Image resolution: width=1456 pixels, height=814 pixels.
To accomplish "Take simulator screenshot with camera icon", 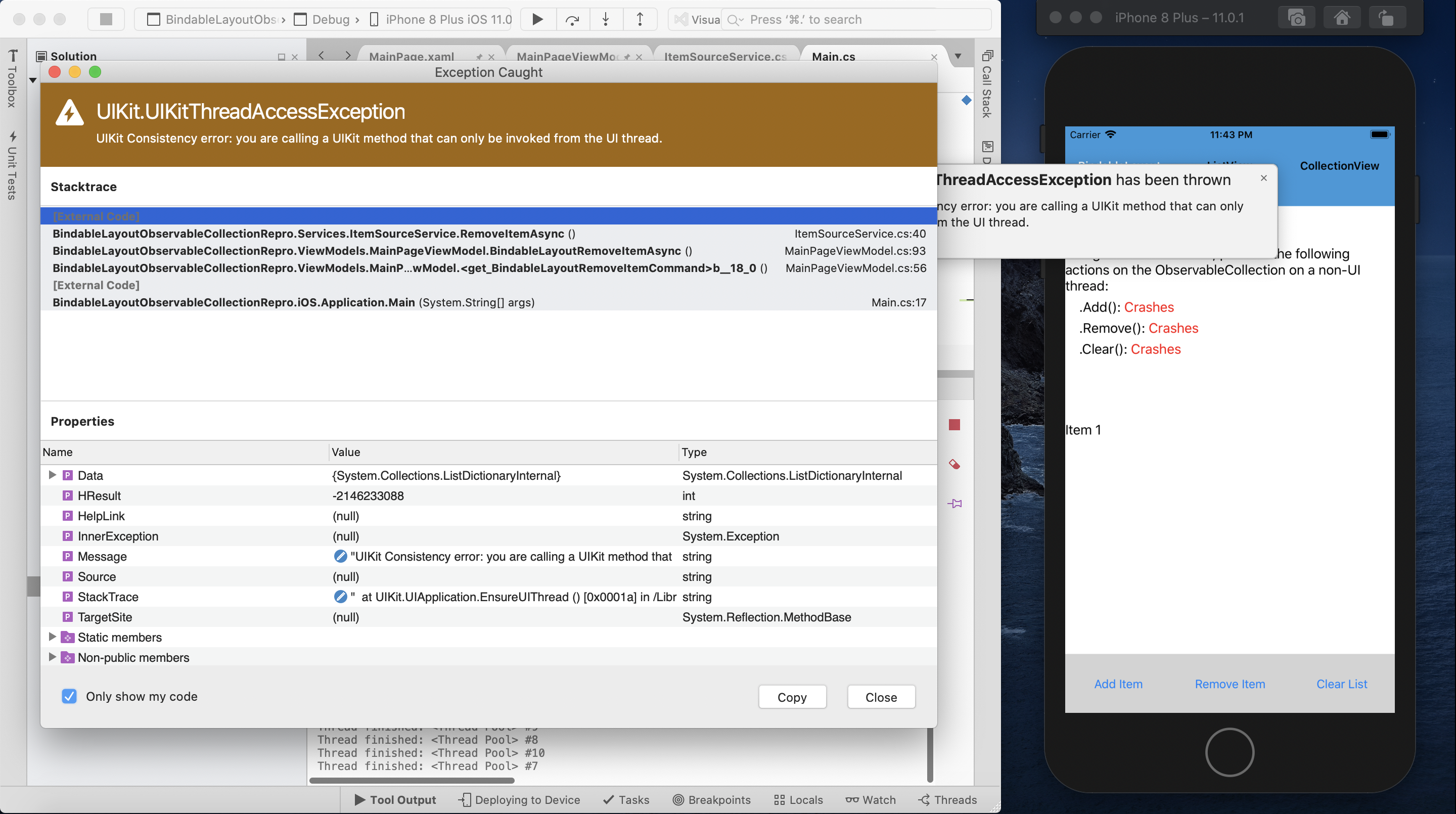I will tap(1296, 18).
